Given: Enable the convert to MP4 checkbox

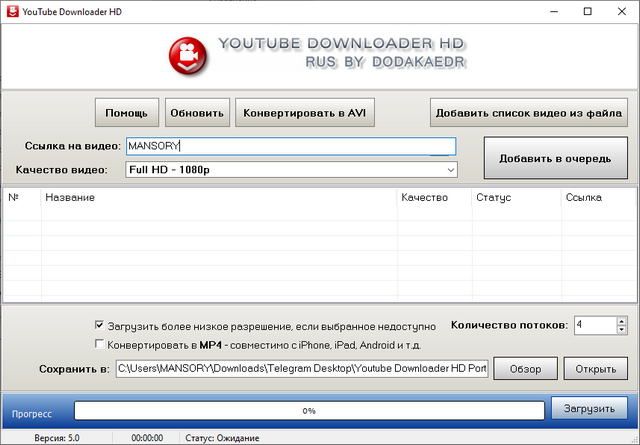Looking at the screenshot, I should [98, 345].
